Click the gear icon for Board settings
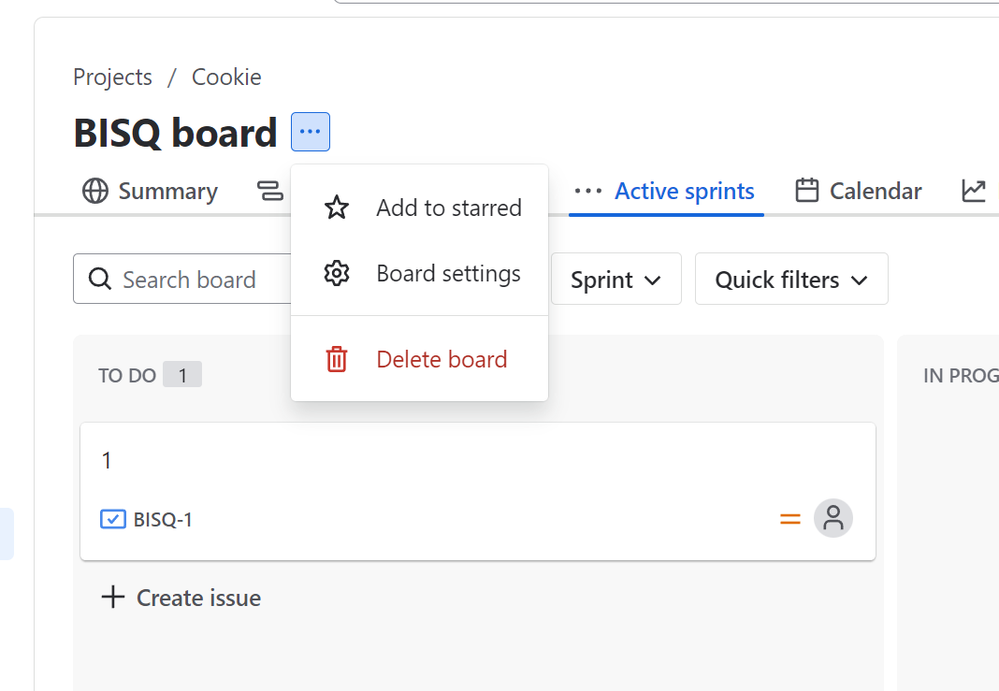The image size is (999, 691). coord(337,274)
